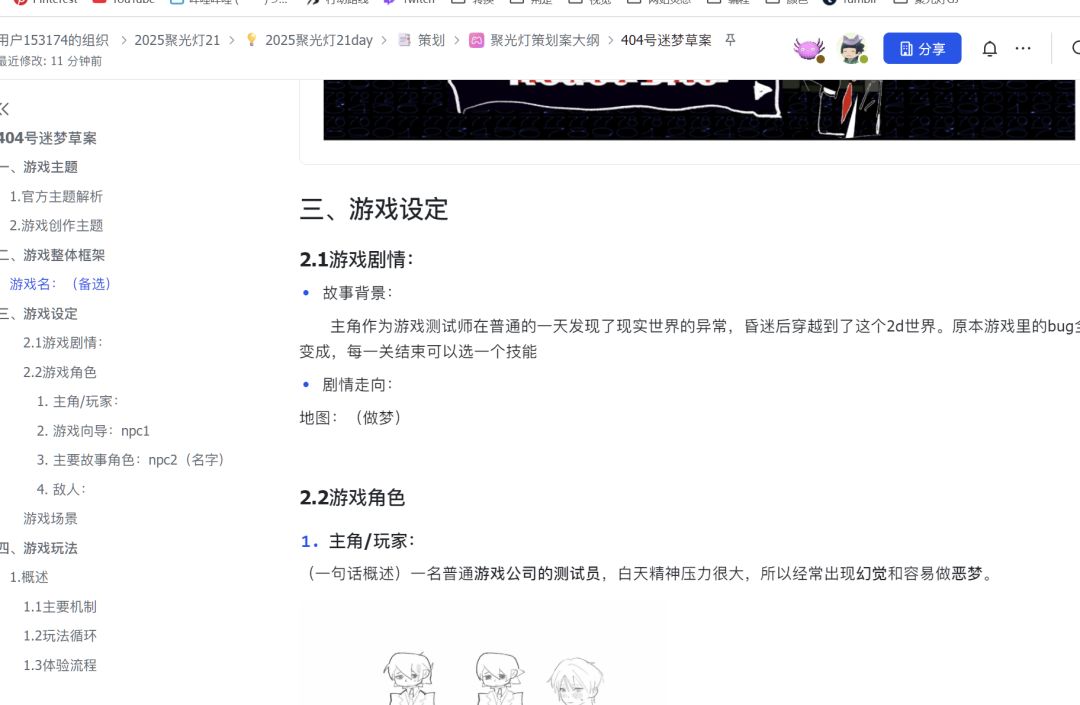This screenshot has height=705, width=1080.
Task: Click the game banner image at the top
Action: click(x=699, y=110)
